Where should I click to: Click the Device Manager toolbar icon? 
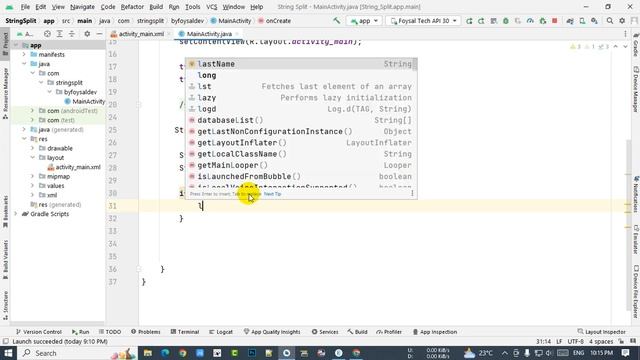tap(582, 21)
